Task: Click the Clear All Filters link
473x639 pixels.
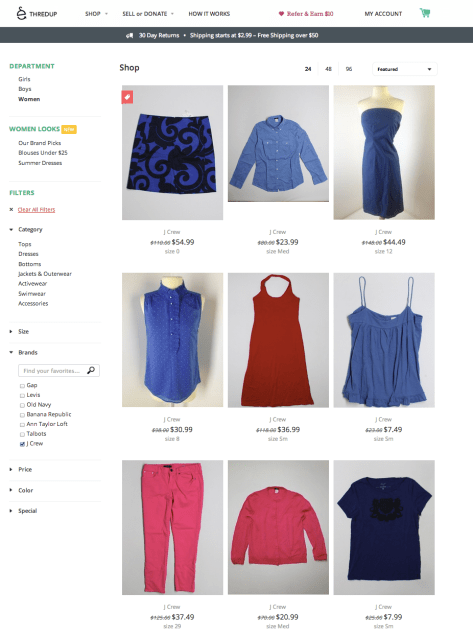Action: [x=36, y=209]
